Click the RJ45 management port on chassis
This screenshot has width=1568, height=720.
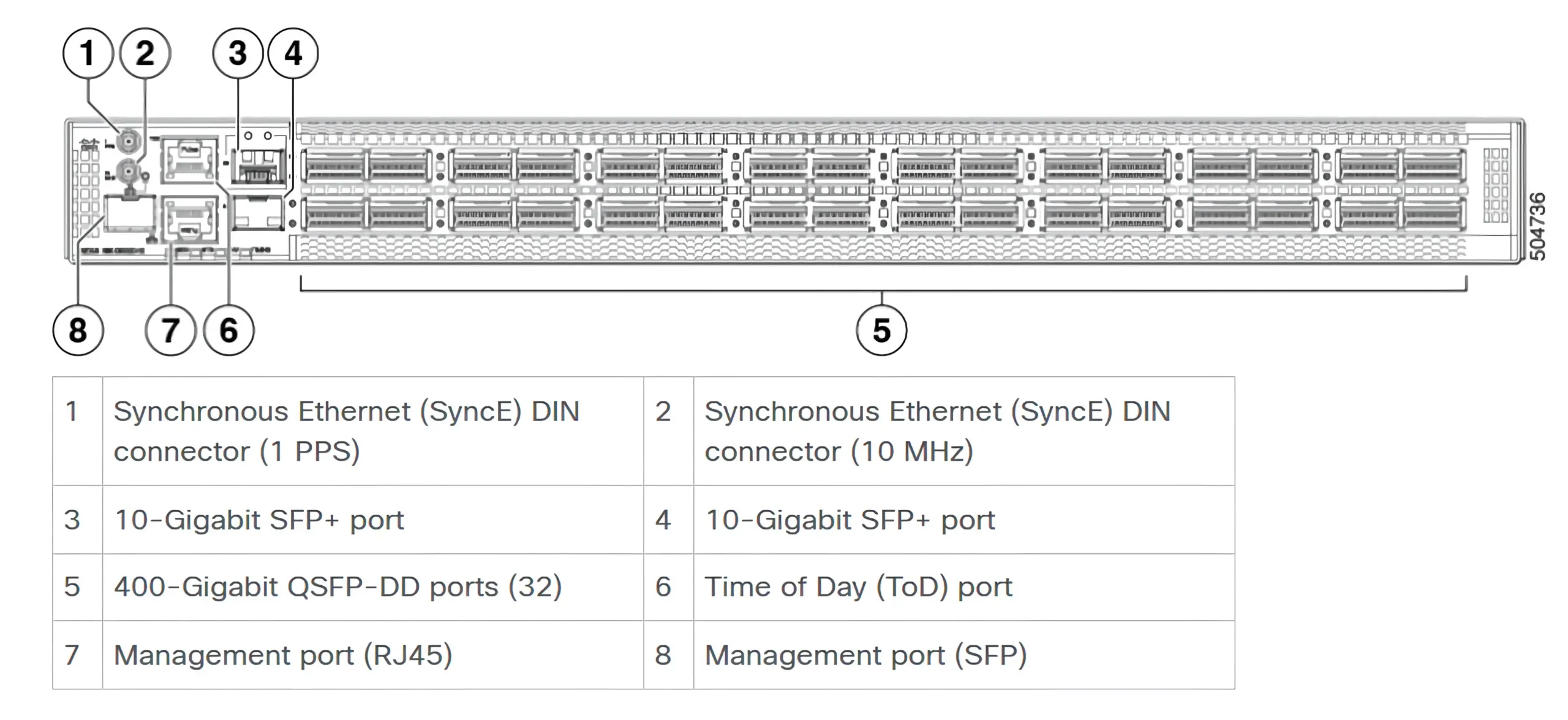click(189, 218)
